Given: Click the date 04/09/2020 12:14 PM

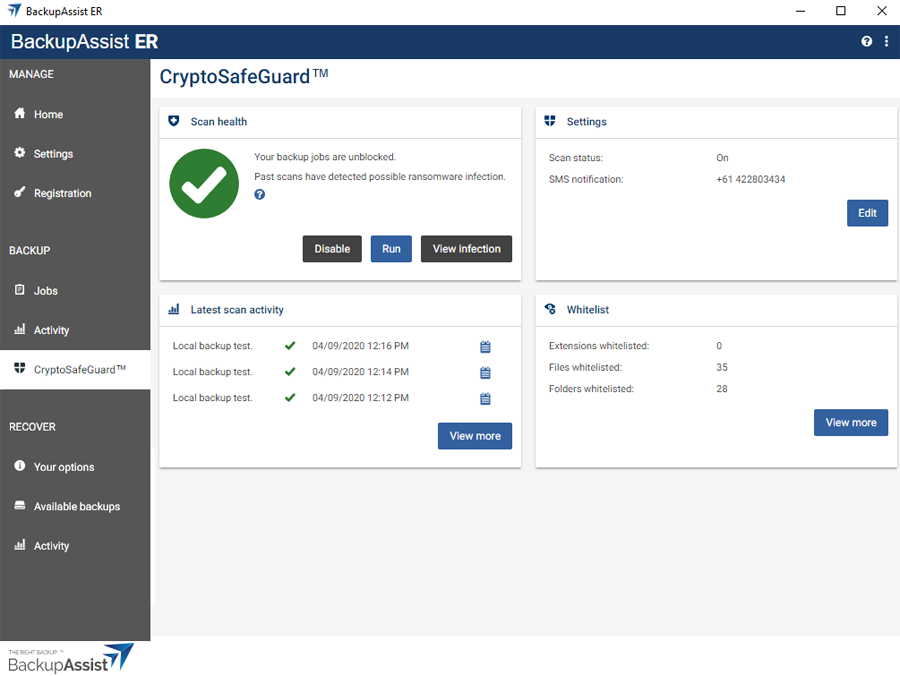Looking at the screenshot, I should 360,371.
